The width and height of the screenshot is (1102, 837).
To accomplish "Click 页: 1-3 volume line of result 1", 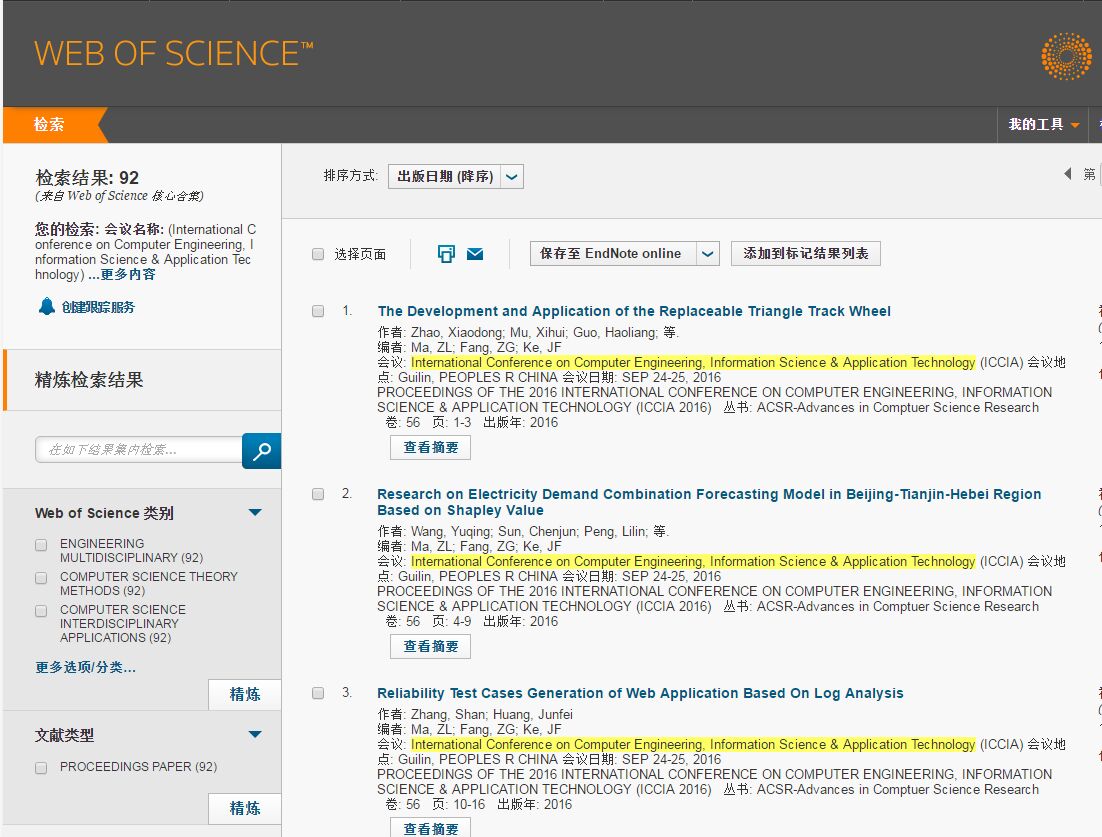I will tap(472, 422).
